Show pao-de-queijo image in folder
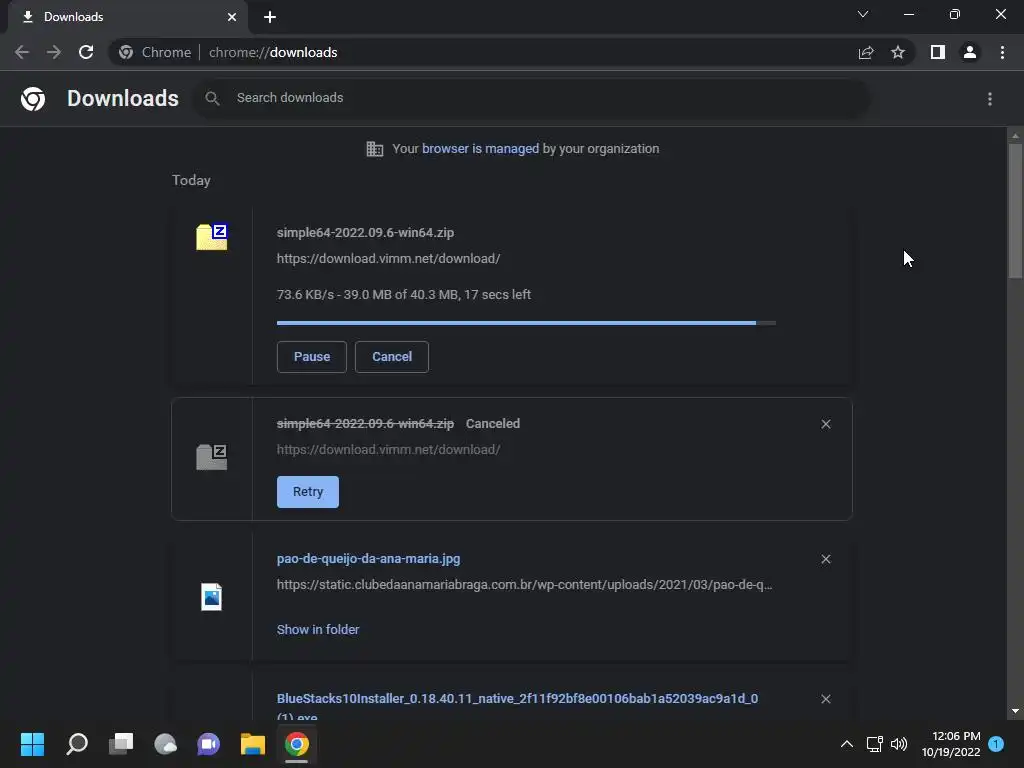 point(318,630)
